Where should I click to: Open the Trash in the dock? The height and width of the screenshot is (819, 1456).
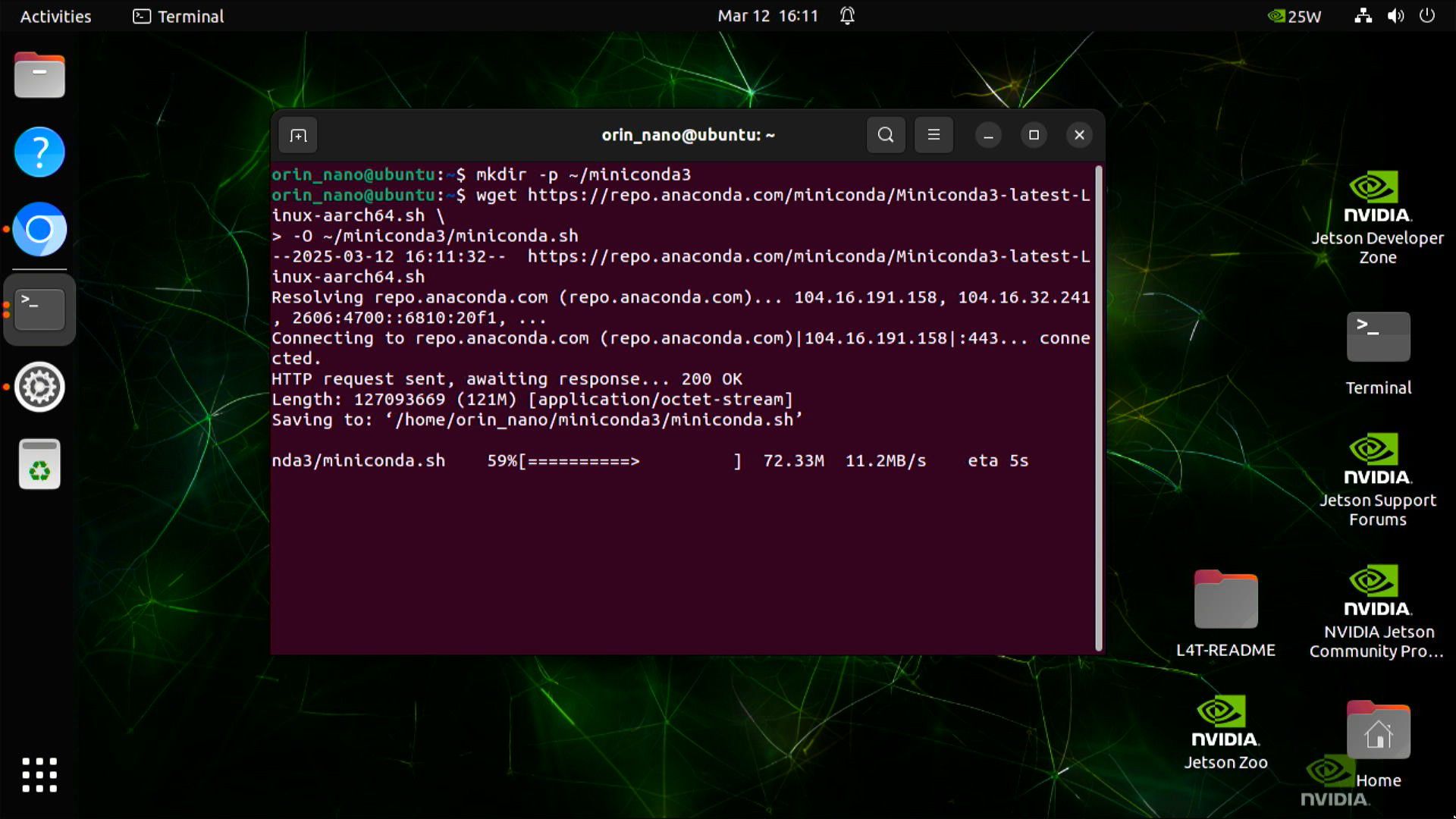pyautogui.click(x=39, y=464)
